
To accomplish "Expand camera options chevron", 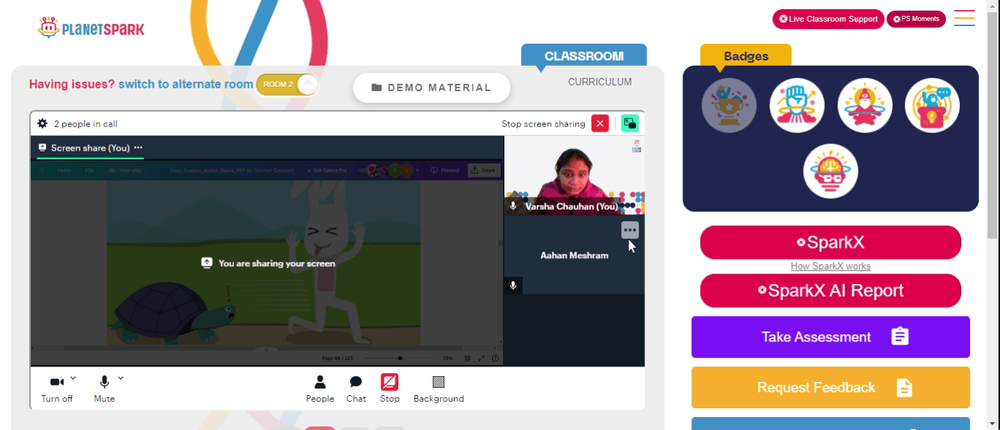I will pyautogui.click(x=73, y=378).
